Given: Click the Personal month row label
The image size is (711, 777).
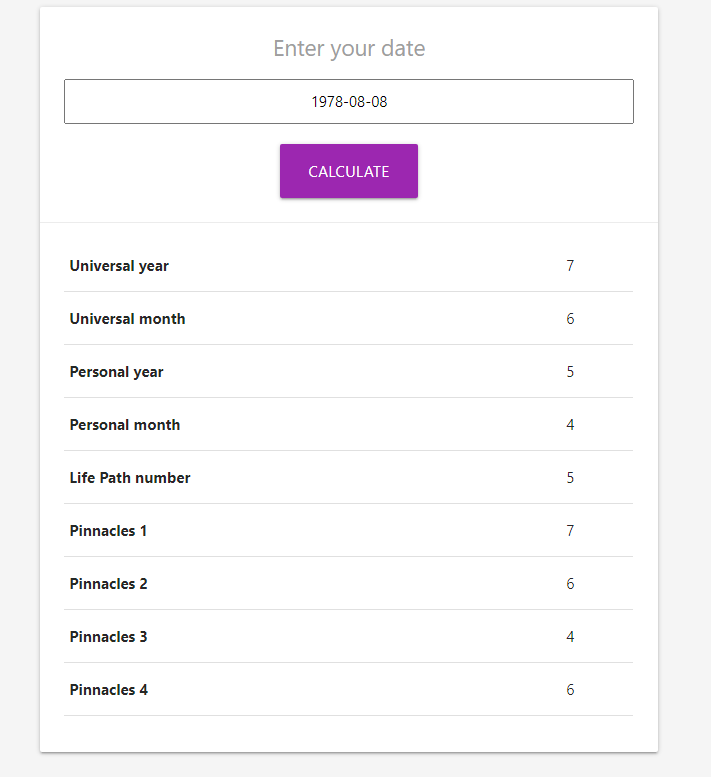Looking at the screenshot, I should pyautogui.click(x=125, y=425).
